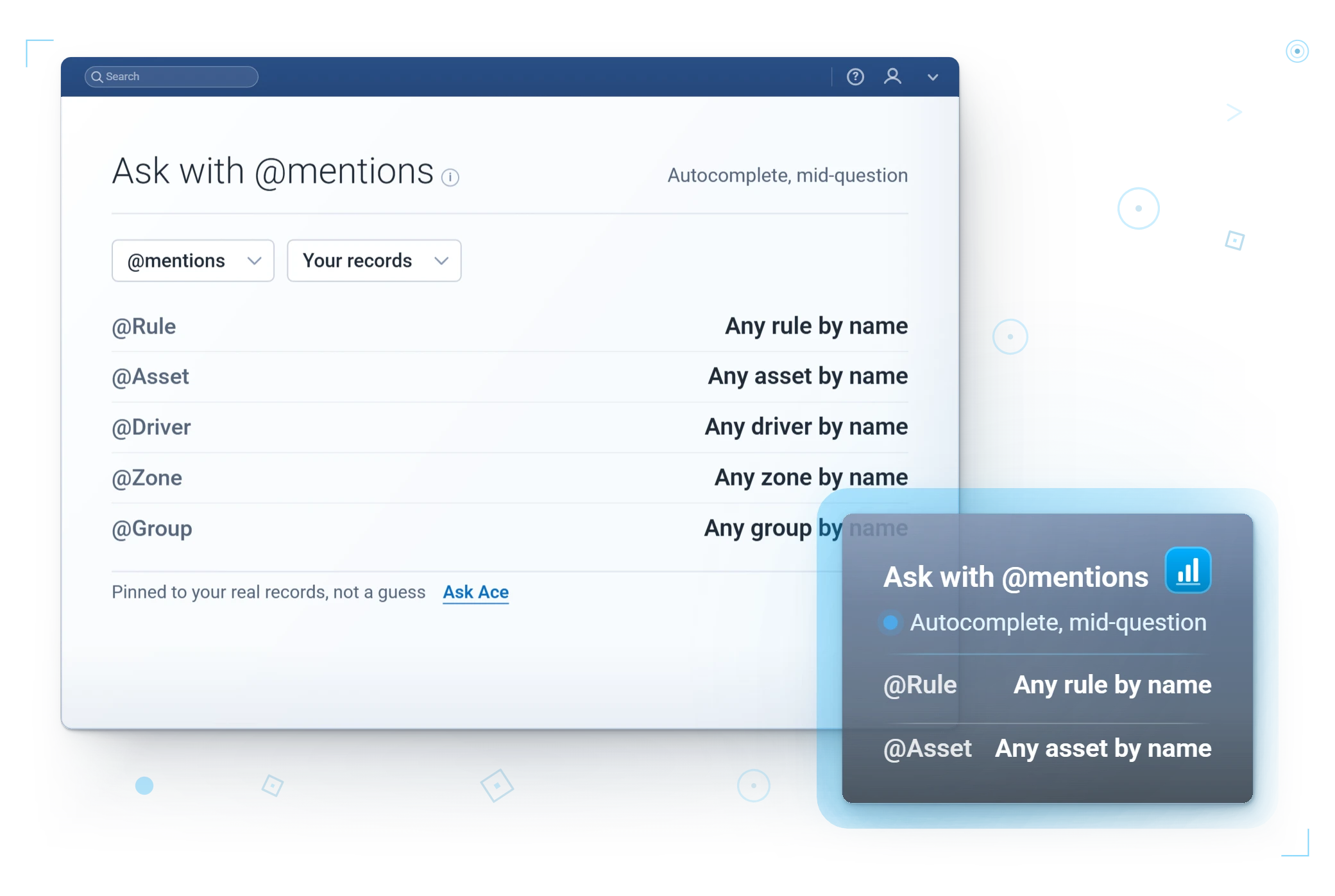Click the 'Autocomplete, mid-question' header text
The image size is (1335, 896).
coord(788,175)
